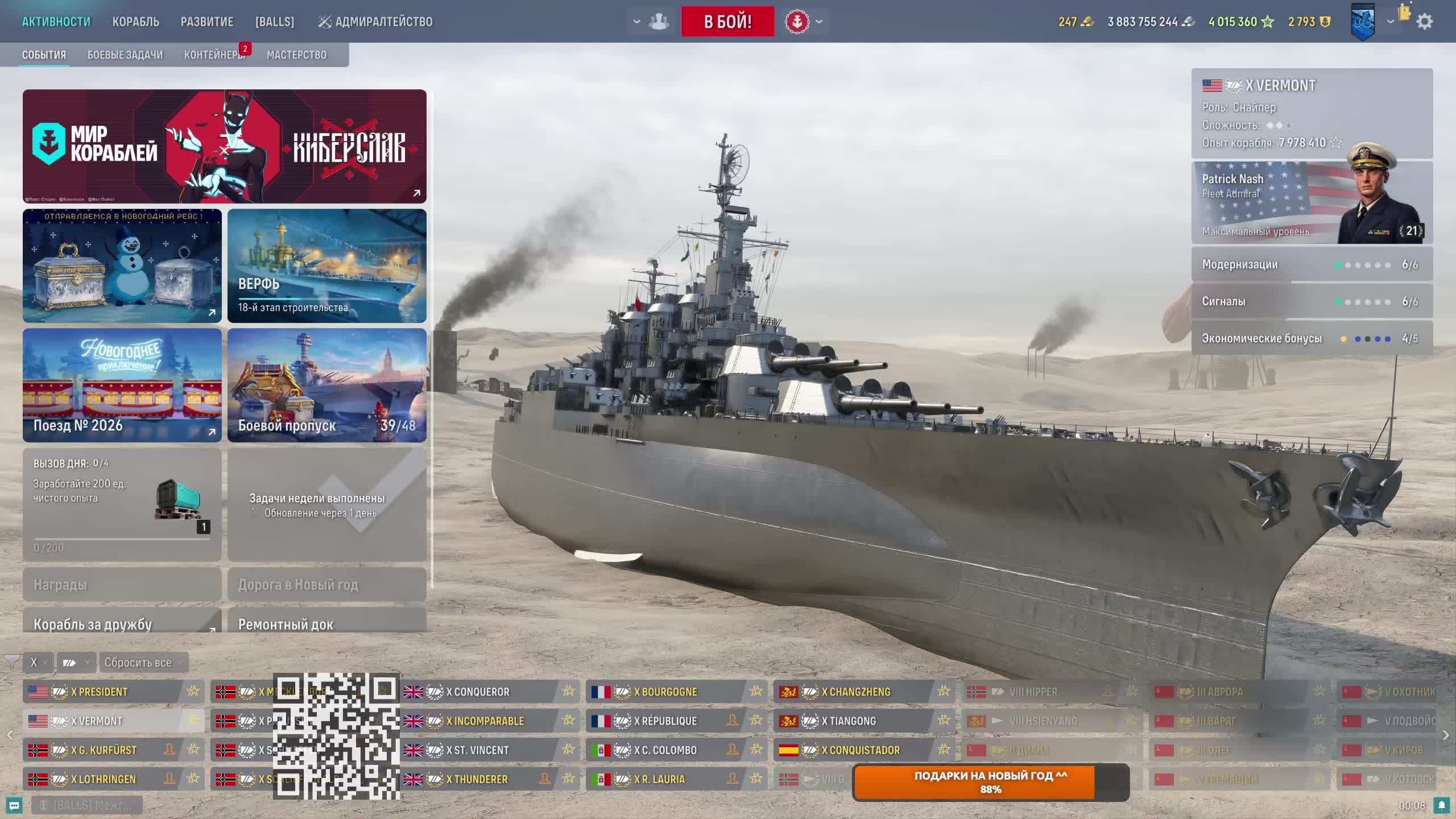Open the chat icon in bottom-left corner
This screenshot has width=1456, height=819.
pyautogui.click(x=14, y=805)
